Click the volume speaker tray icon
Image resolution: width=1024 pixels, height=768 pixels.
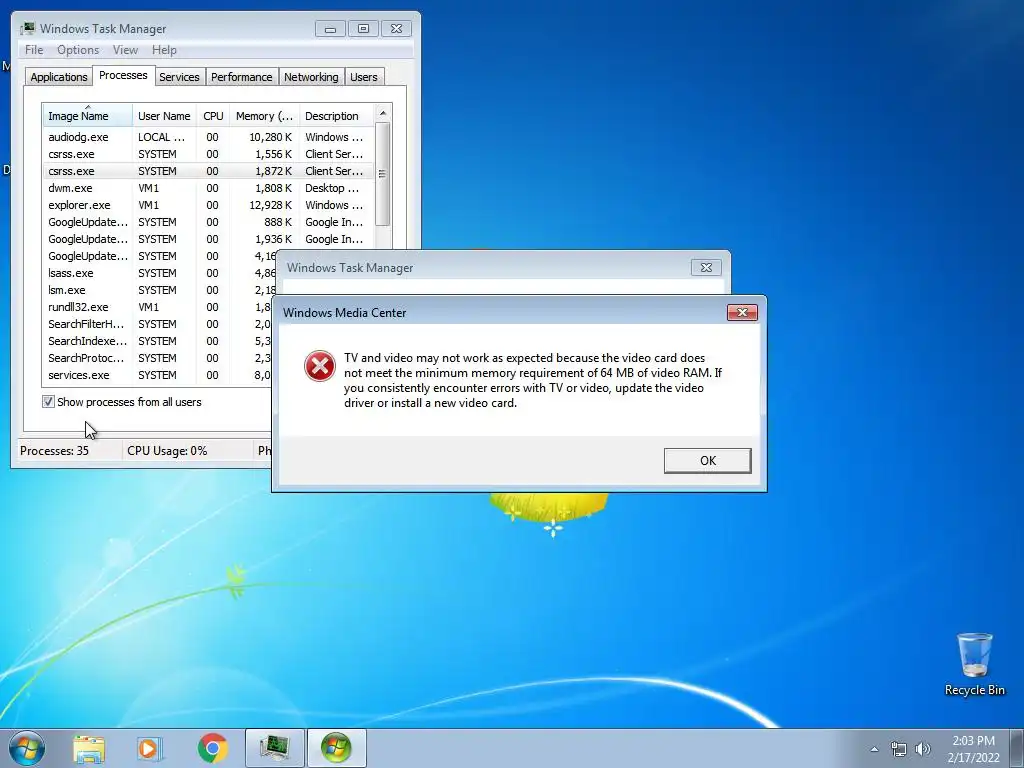pyautogui.click(x=922, y=749)
